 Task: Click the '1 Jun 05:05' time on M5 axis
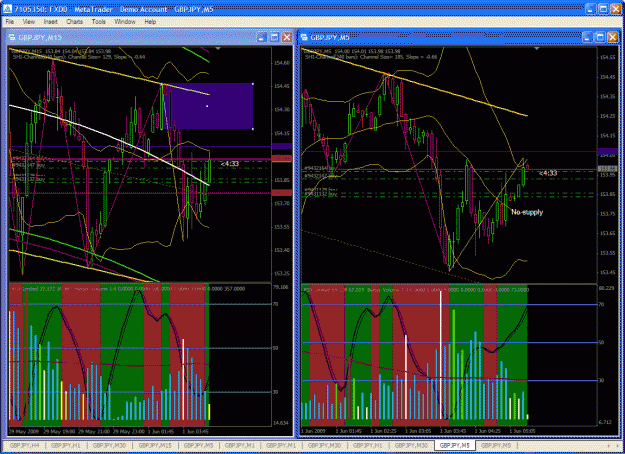[524, 431]
